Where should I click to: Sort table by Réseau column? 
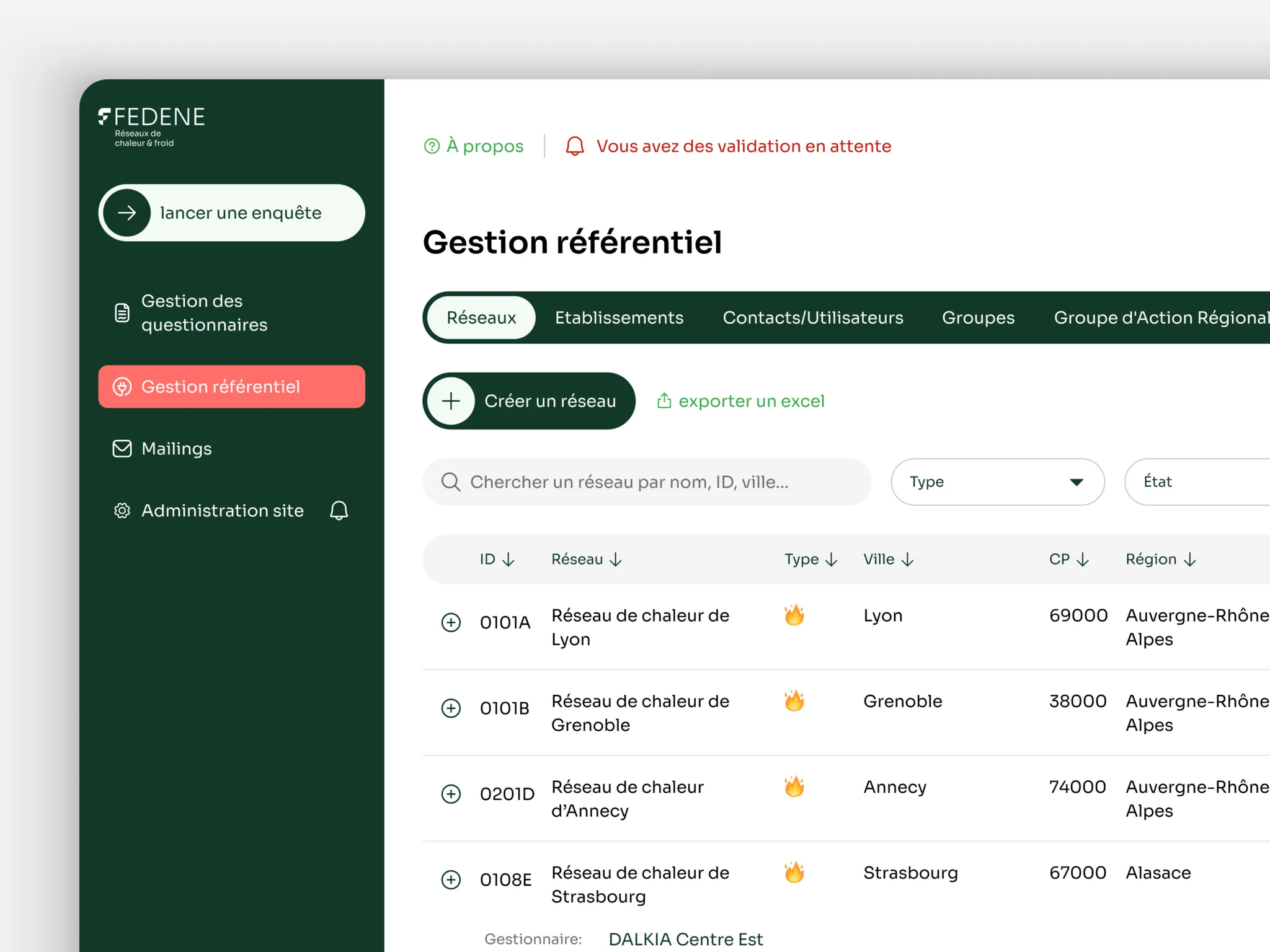coord(587,559)
